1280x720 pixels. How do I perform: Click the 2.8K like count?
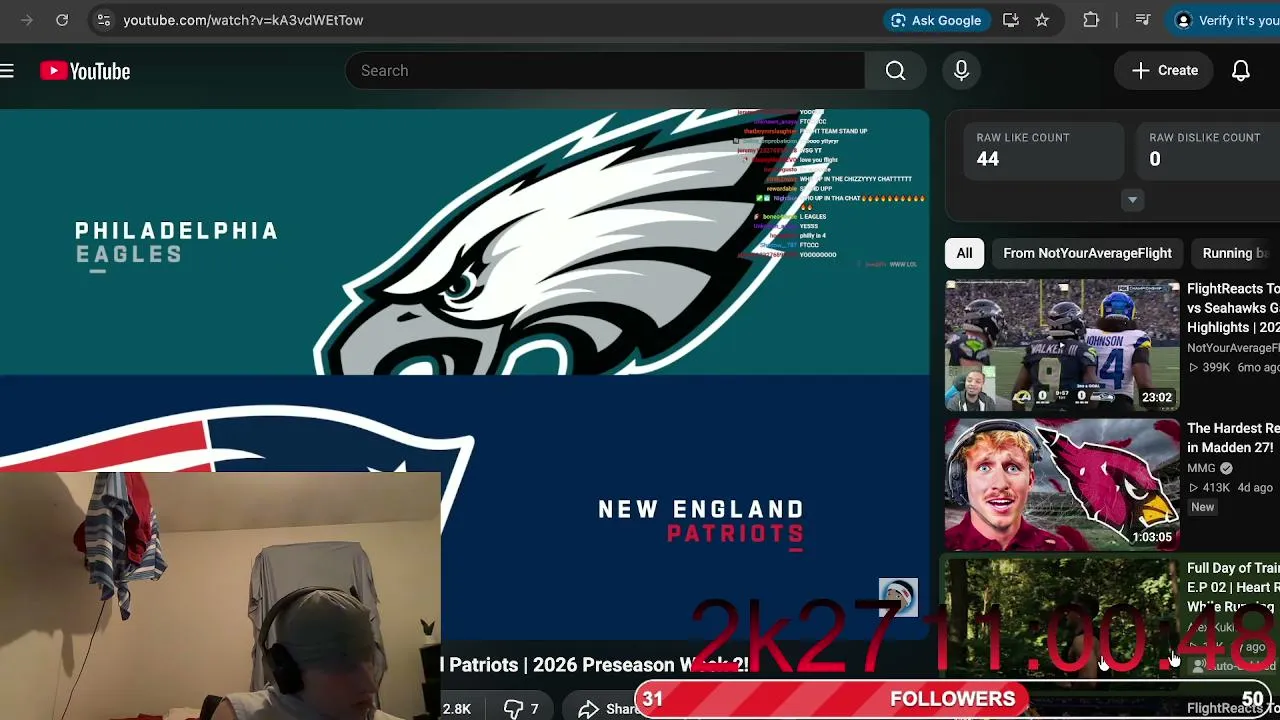[455, 708]
